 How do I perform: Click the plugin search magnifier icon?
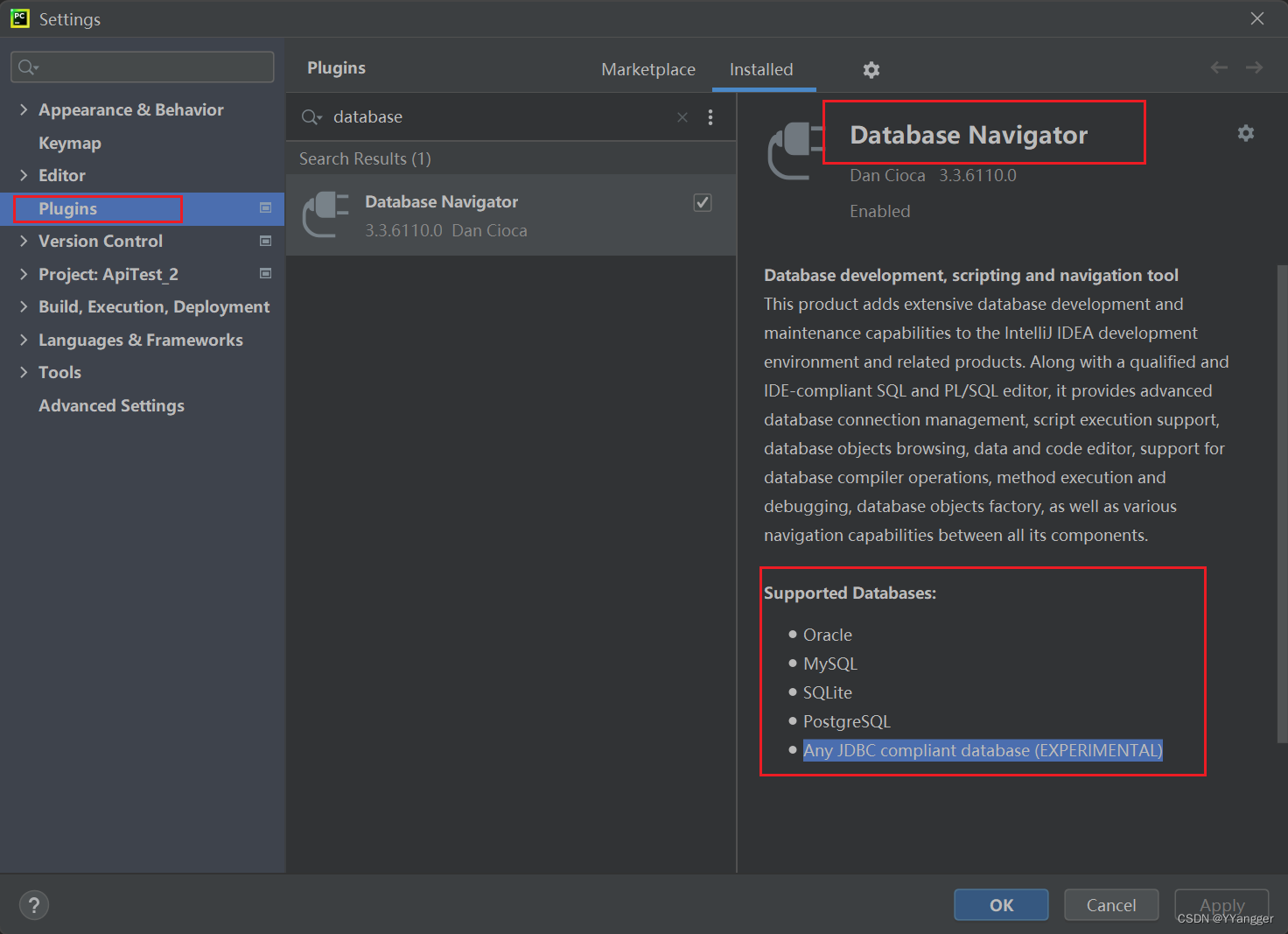(311, 117)
